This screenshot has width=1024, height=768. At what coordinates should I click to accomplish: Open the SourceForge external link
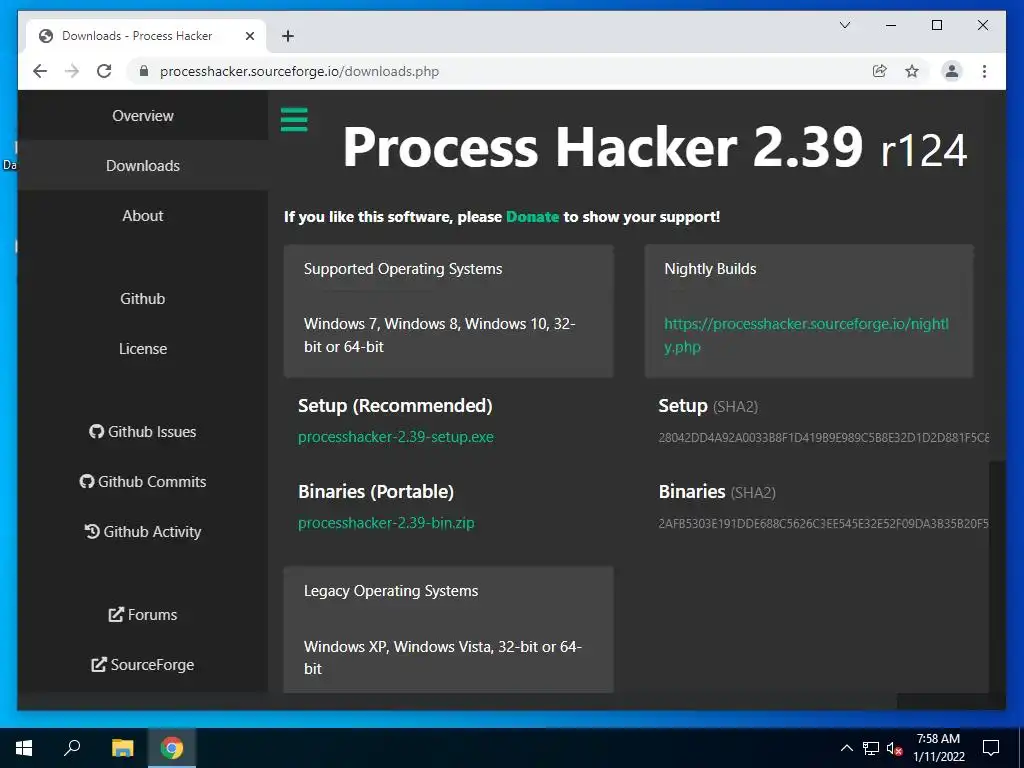point(142,665)
